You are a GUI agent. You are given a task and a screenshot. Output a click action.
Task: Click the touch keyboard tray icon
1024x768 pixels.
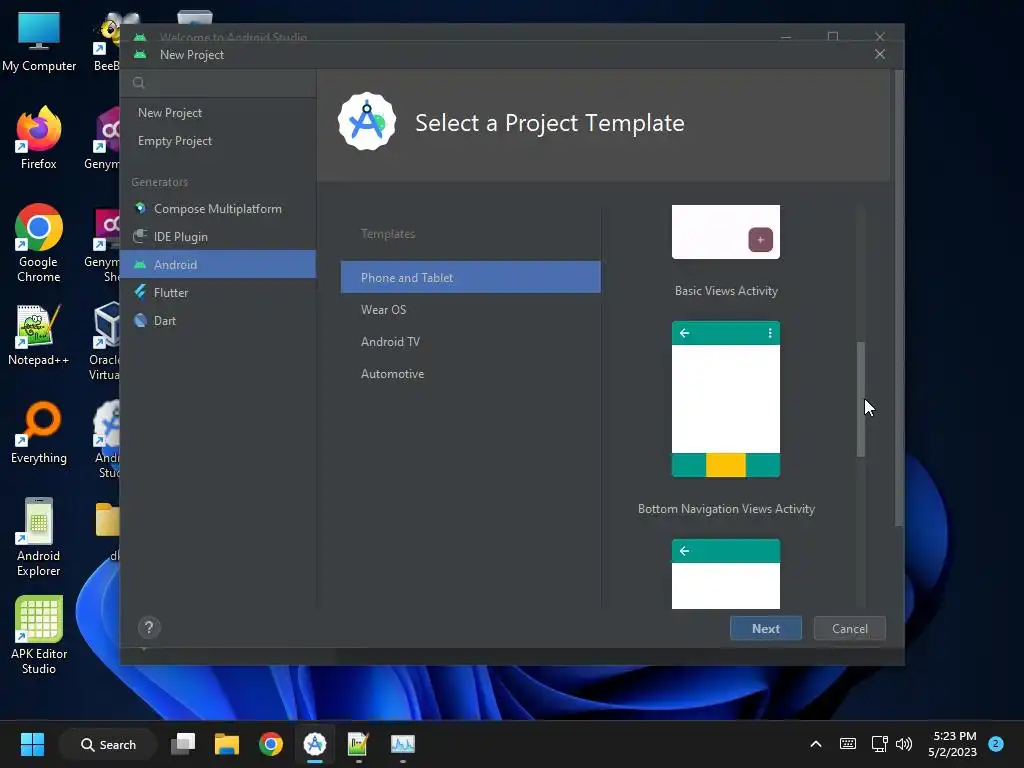click(x=848, y=744)
